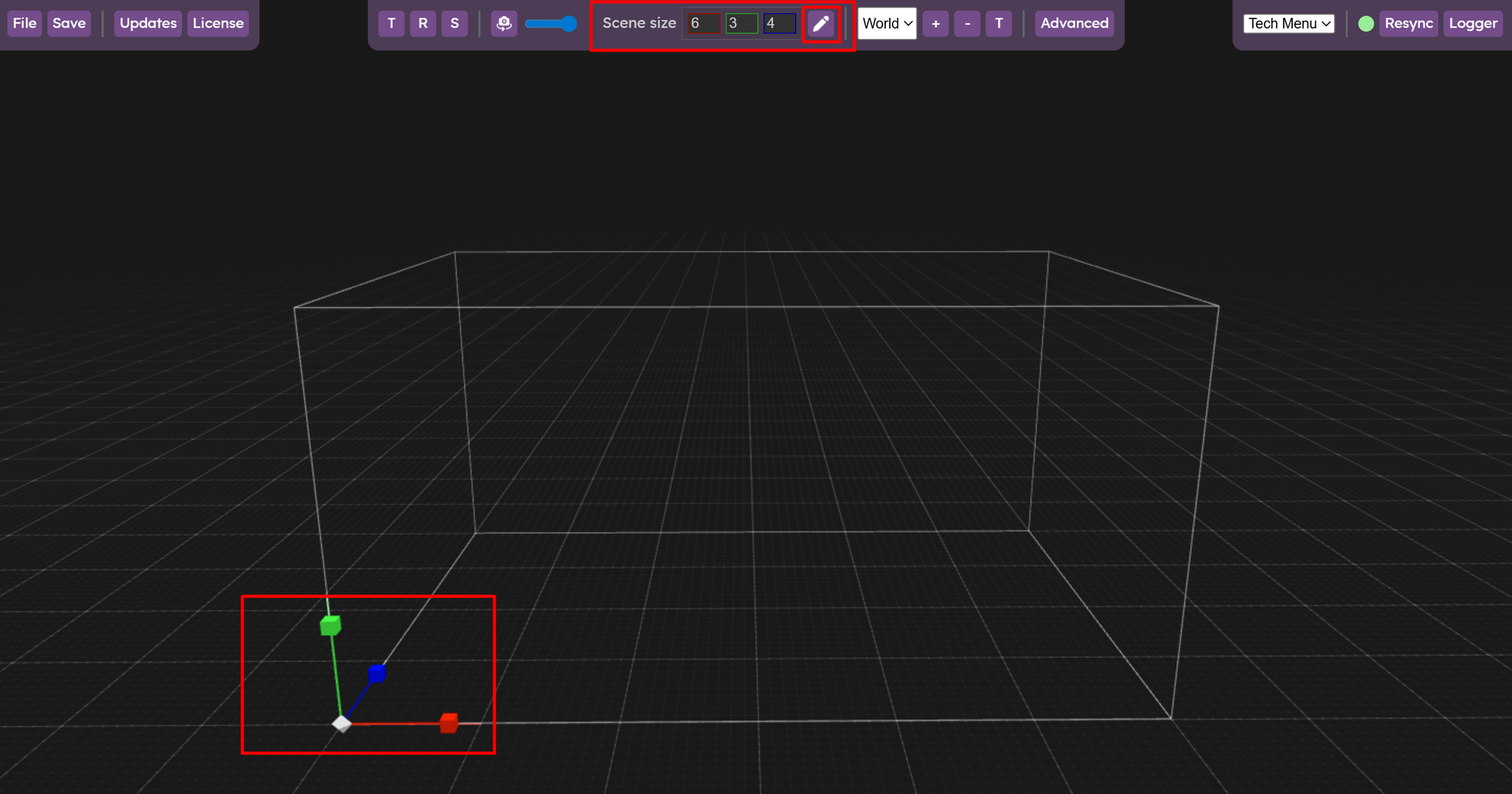Screen dimensions: 1512x794
Task: Expand the Tech Menu dropdown
Action: (1289, 24)
